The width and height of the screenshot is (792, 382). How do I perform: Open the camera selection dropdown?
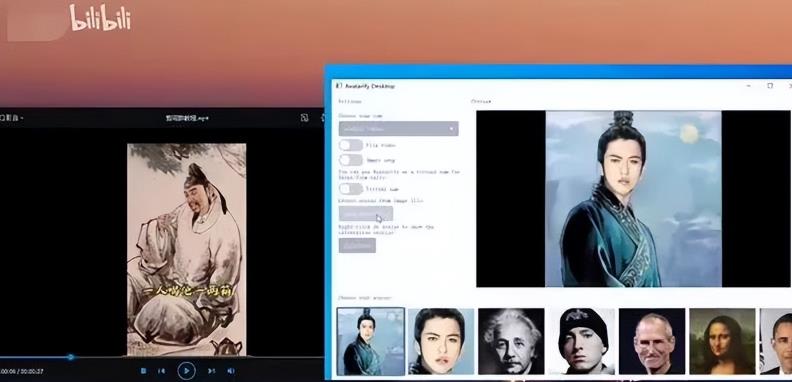point(399,129)
